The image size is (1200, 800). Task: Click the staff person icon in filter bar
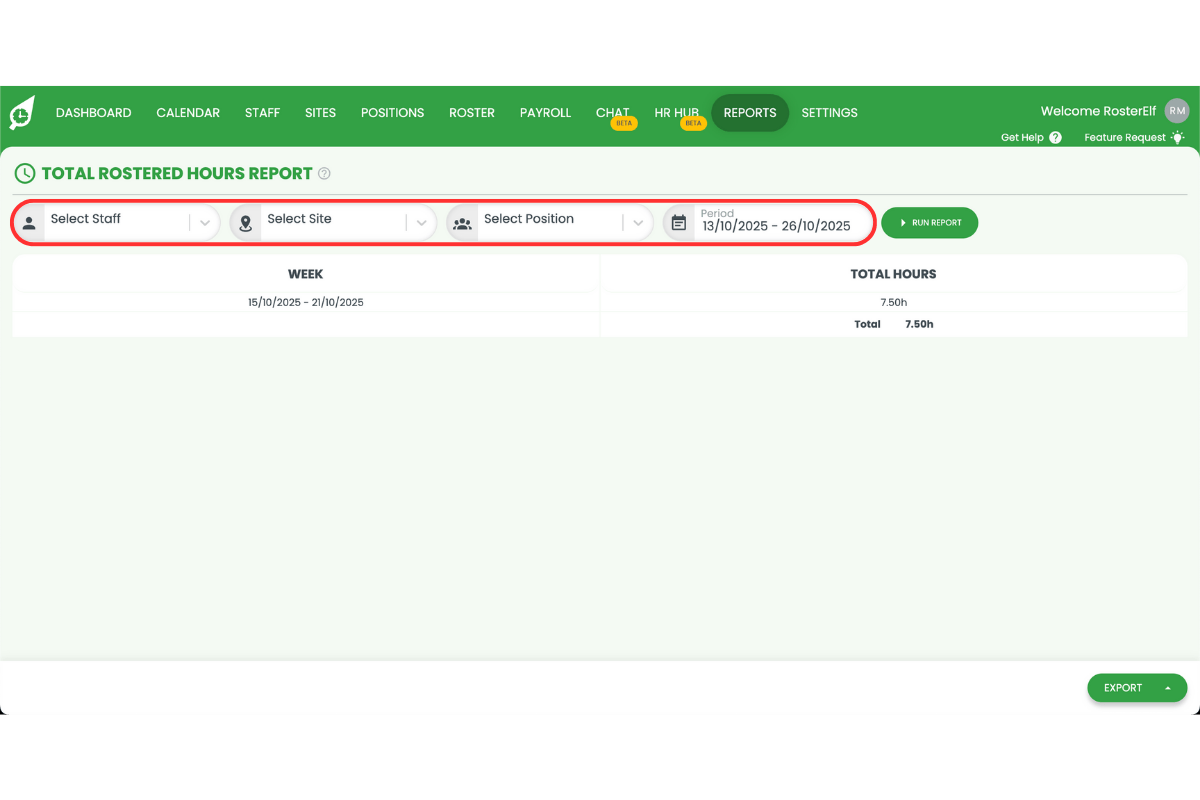tap(29, 221)
